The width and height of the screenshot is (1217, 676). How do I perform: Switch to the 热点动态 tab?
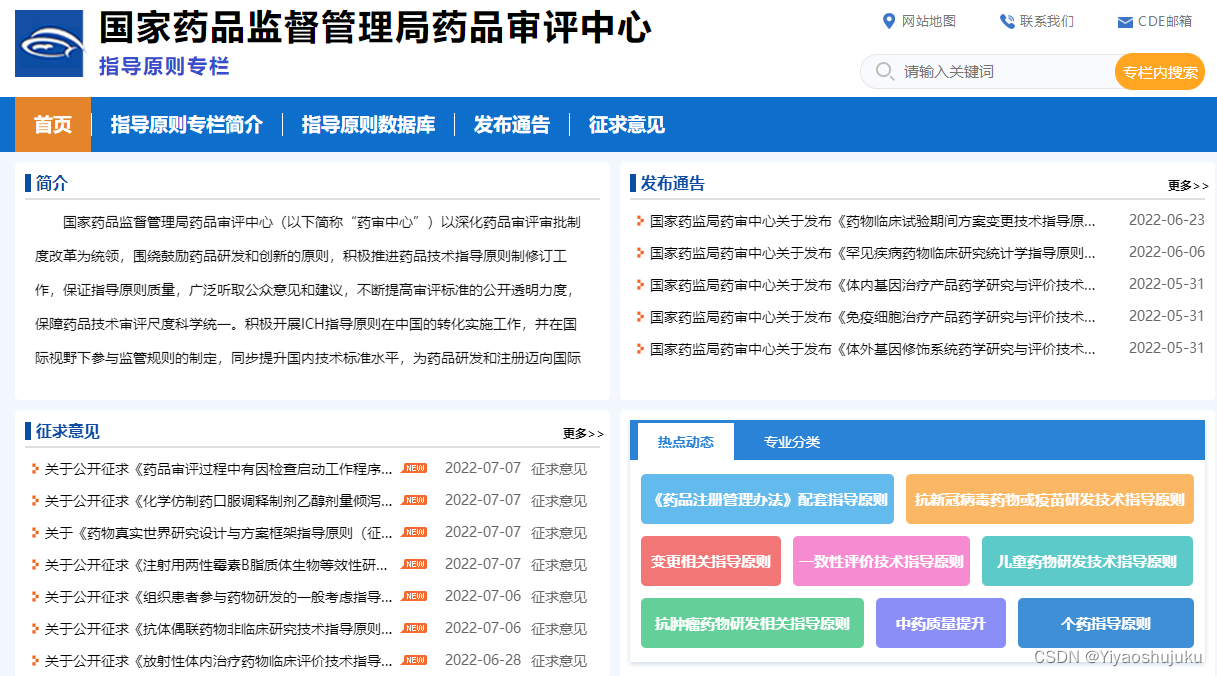coord(686,442)
